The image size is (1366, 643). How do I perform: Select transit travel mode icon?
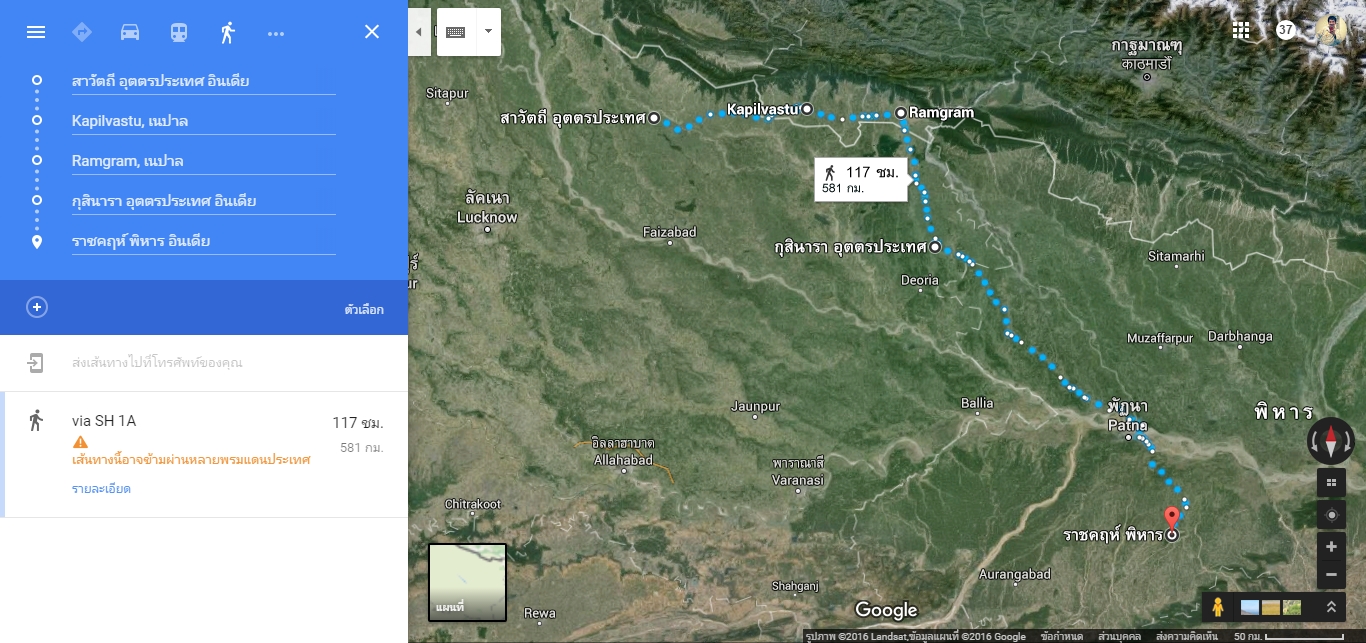pos(178,32)
